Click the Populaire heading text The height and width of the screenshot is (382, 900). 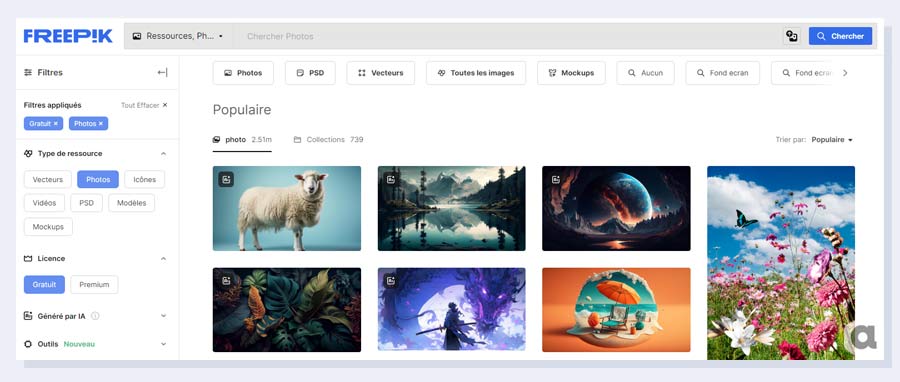tap(242, 110)
